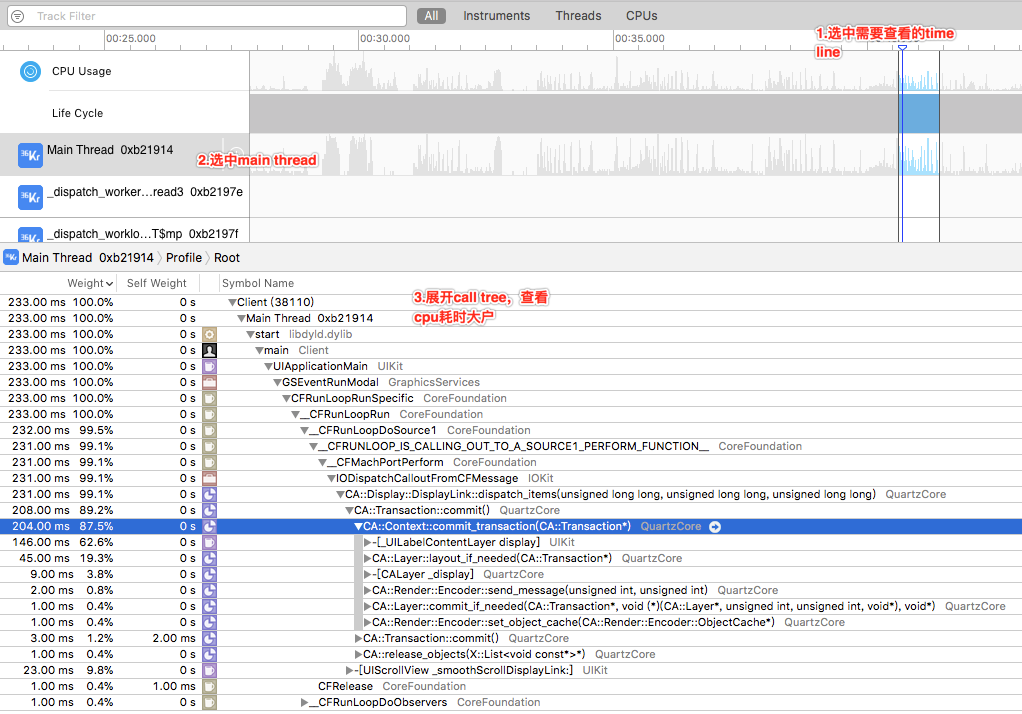
Task: Click the CPU Usage instrument icon
Action: tap(30, 71)
